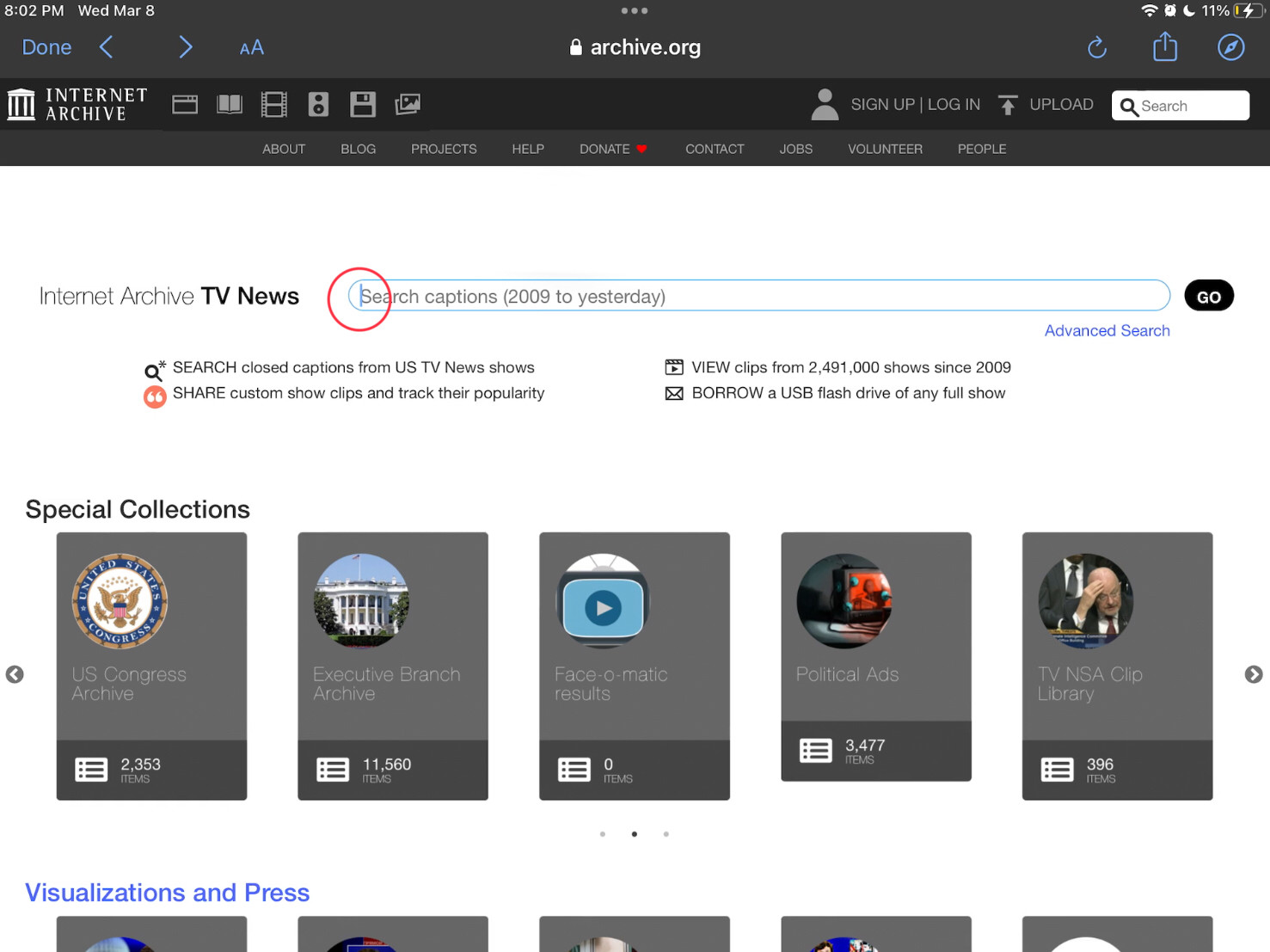This screenshot has height=952, width=1270.
Task: Click the GO button
Action: pyautogui.click(x=1209, y=297)
